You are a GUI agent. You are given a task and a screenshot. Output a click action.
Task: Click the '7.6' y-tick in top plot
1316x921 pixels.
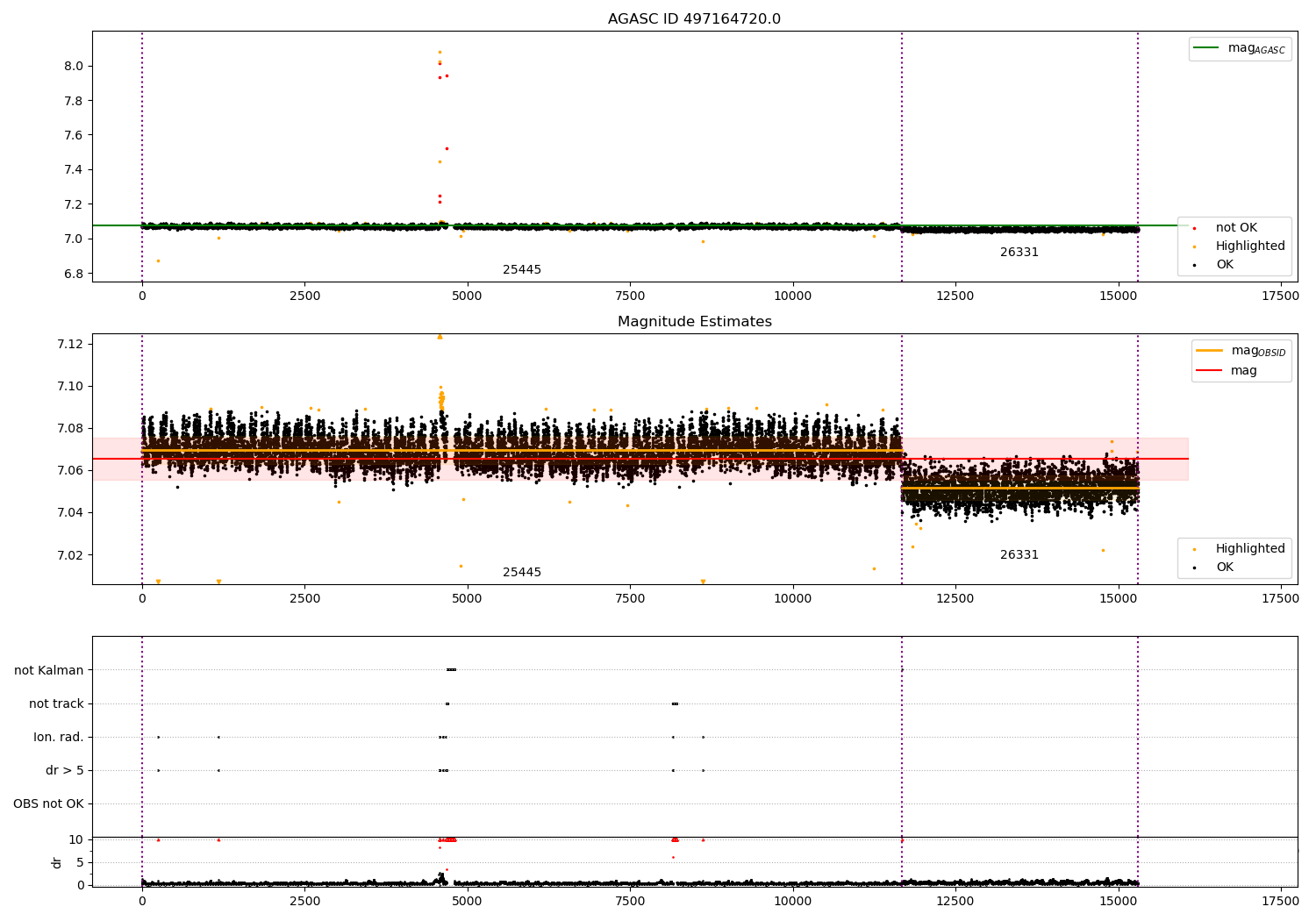[x=73, y=136]
